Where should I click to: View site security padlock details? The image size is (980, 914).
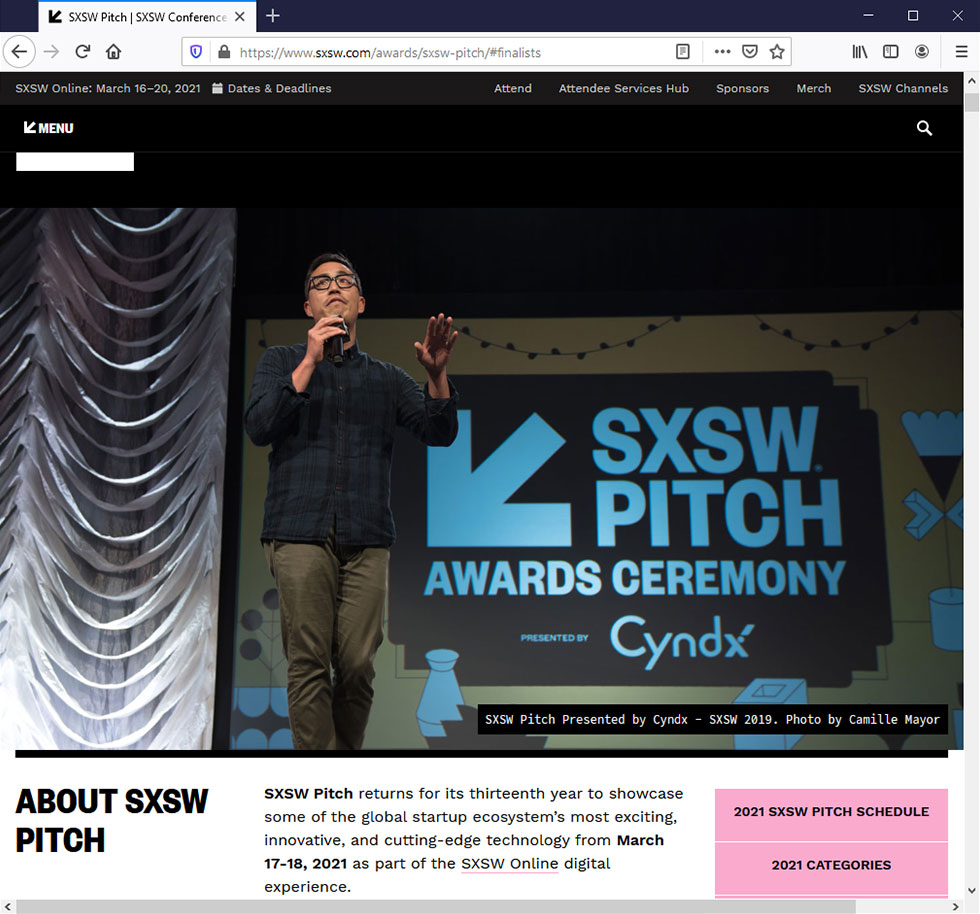224,52
